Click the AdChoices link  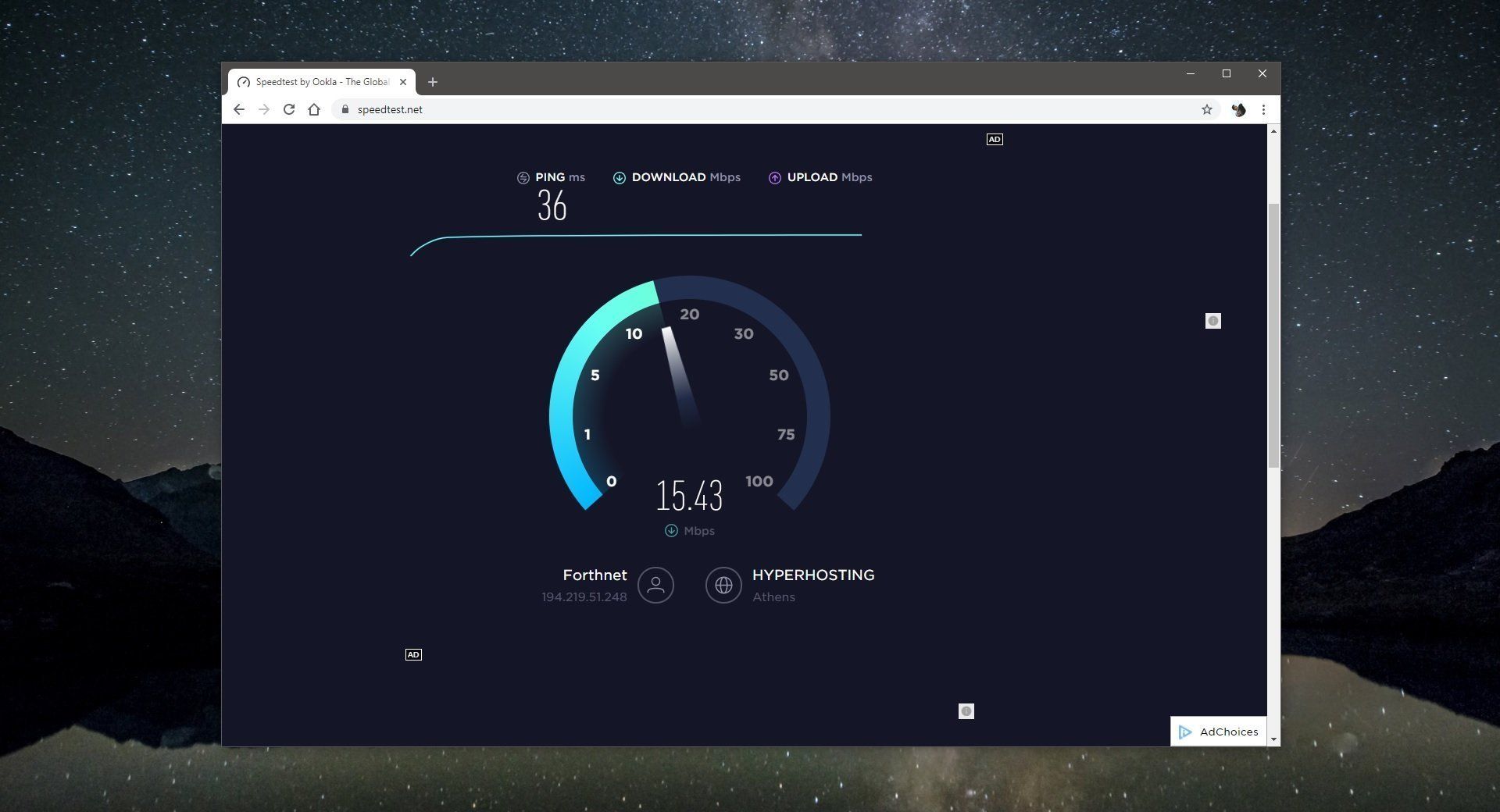(1228, 732)
